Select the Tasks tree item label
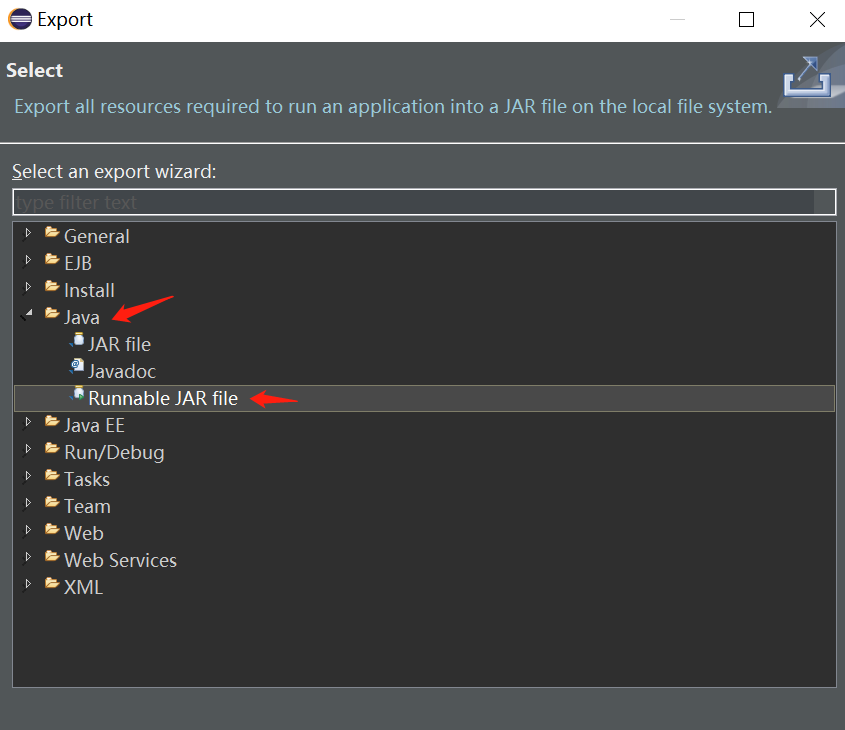 87,479
